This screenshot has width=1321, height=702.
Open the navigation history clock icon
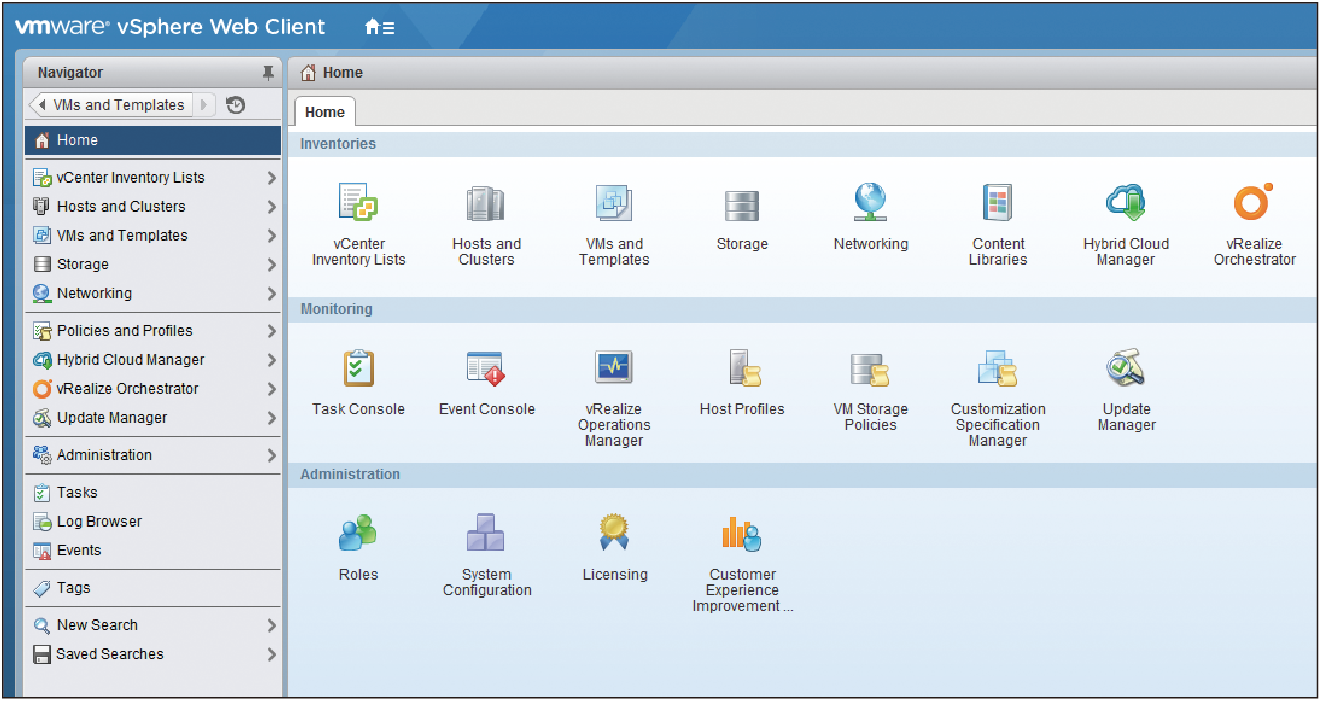[236, 105]
